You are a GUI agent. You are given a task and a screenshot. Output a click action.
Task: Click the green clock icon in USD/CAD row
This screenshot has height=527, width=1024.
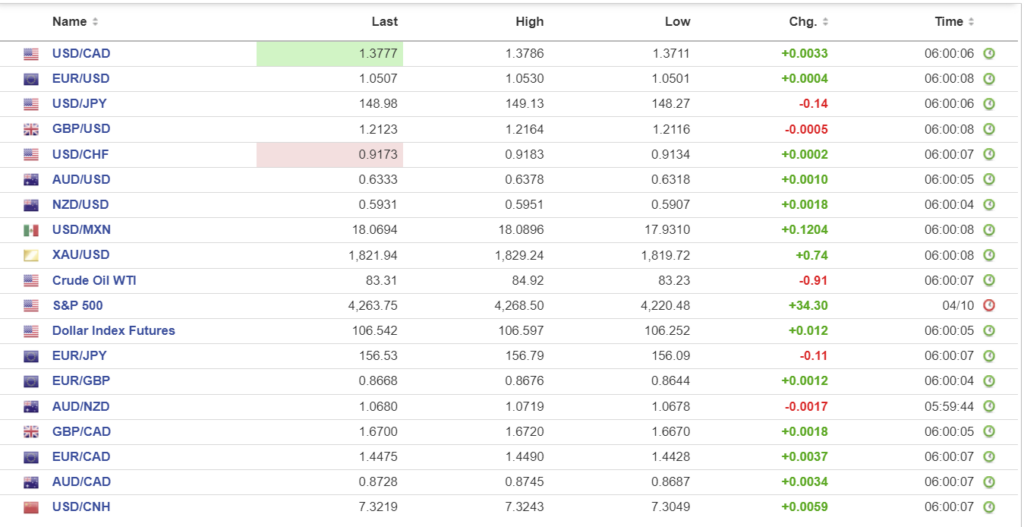point(989,54)
